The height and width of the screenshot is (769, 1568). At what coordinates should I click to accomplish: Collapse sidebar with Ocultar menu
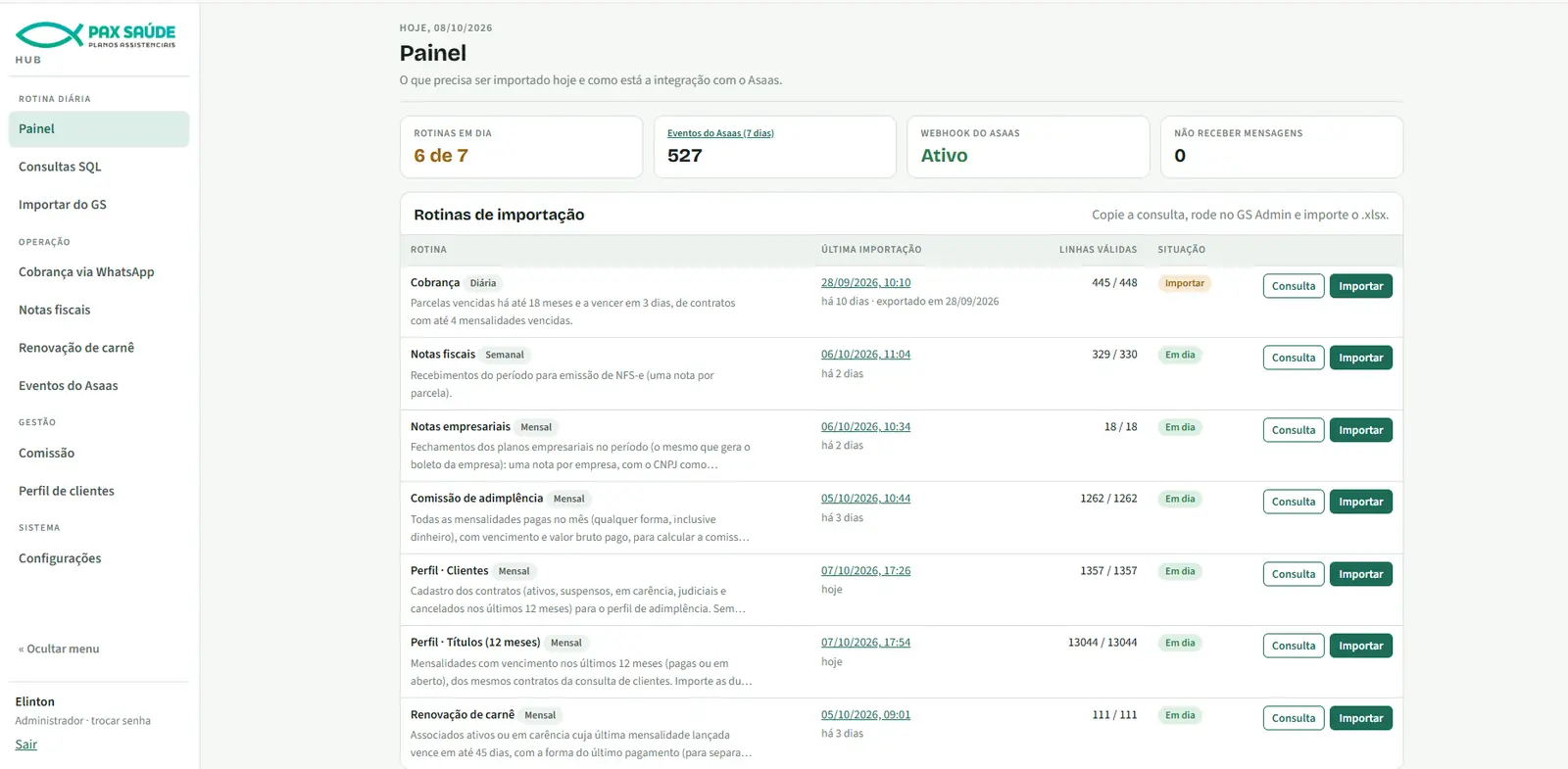tap(59, 649)
